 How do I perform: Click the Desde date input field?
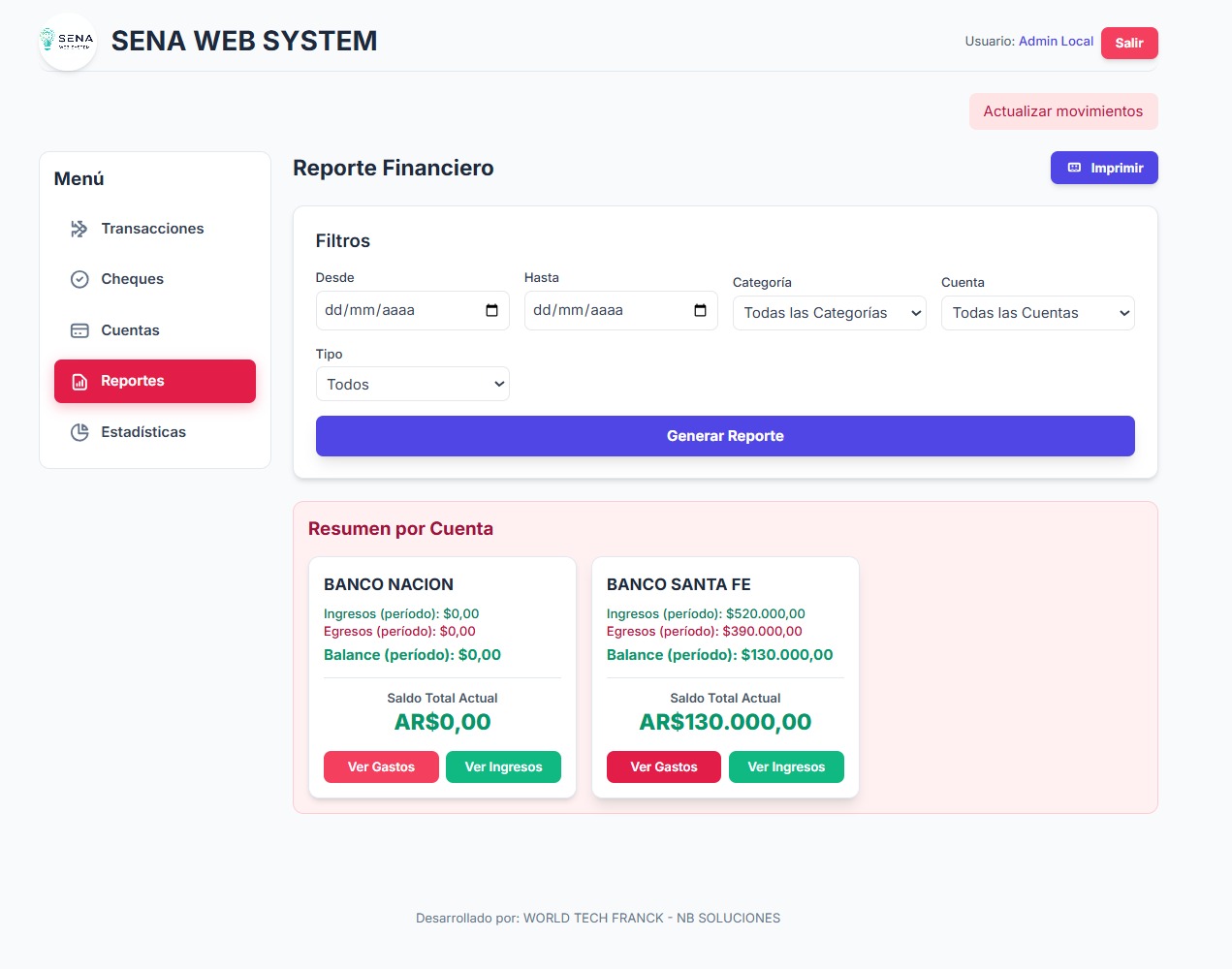397,310
